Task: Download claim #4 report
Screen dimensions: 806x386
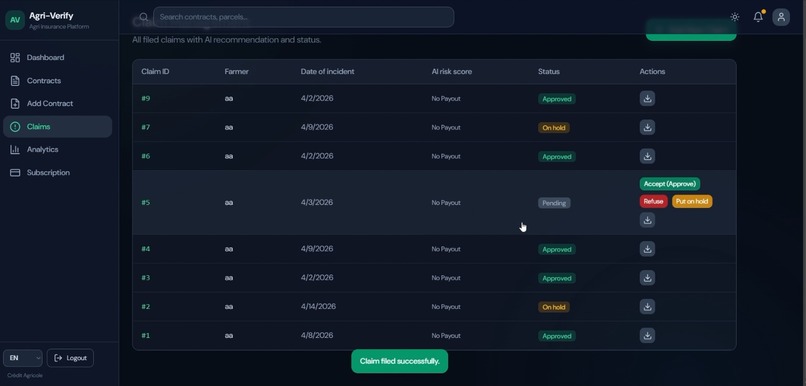Action: tap(647, 249)
